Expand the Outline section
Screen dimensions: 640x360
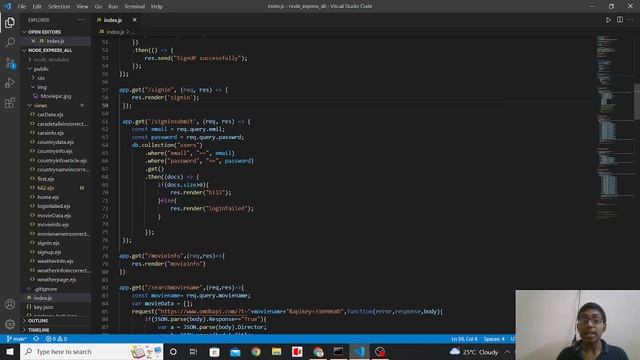coord(38,321)
